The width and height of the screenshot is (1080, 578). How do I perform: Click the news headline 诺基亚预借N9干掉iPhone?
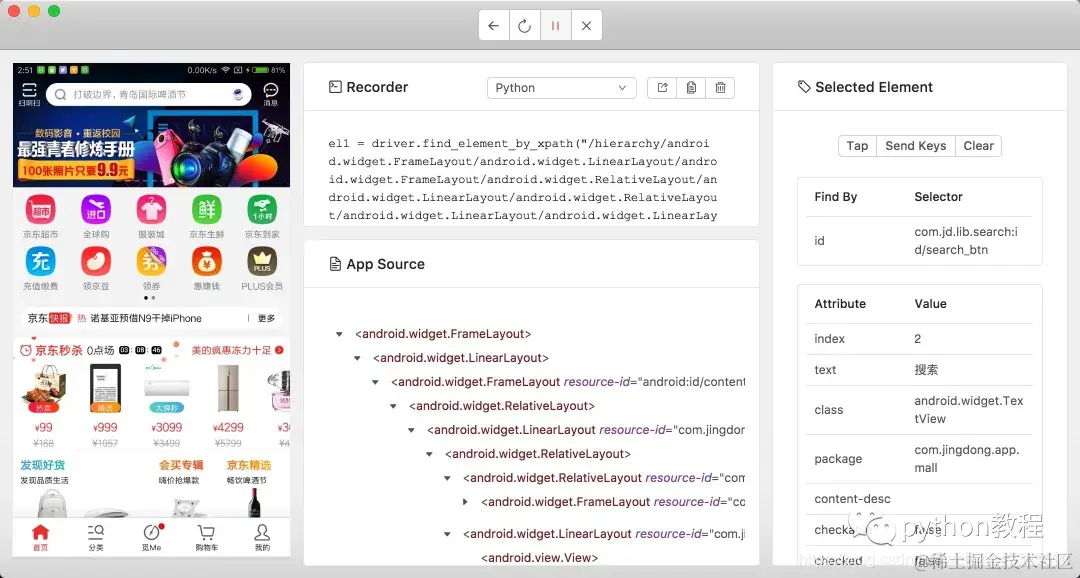point(146,318)
